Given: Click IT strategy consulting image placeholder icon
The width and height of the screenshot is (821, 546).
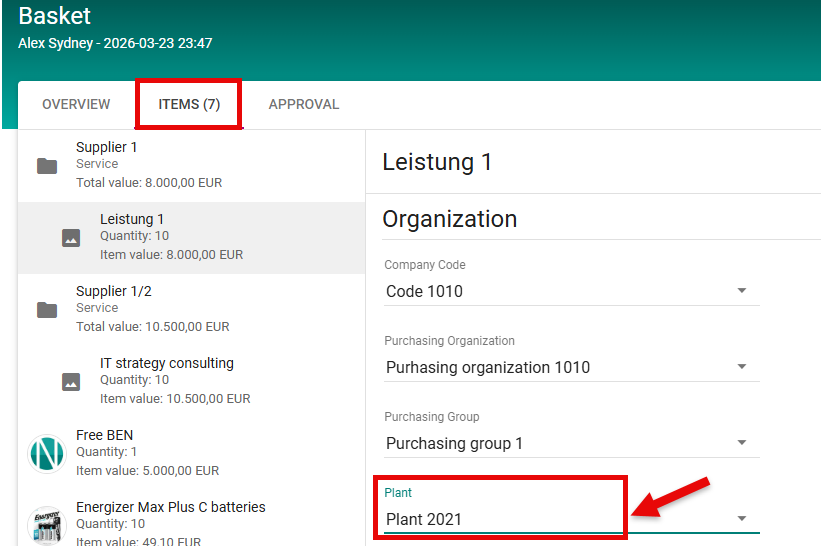Looking at the screenshot, I should 71,382.
